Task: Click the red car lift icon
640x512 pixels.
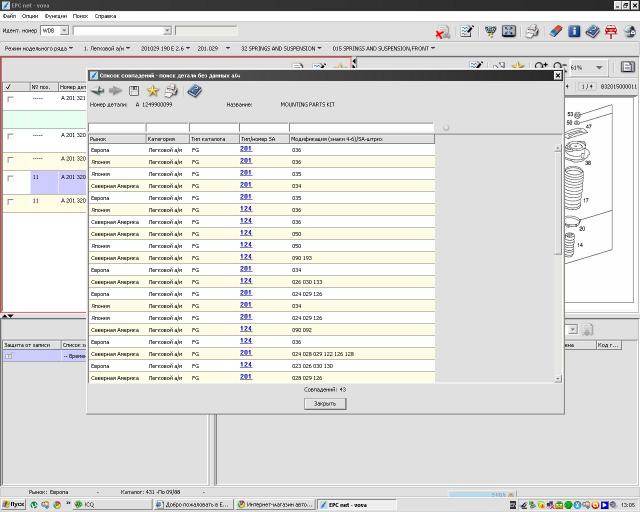Action: tap(611, 32)
